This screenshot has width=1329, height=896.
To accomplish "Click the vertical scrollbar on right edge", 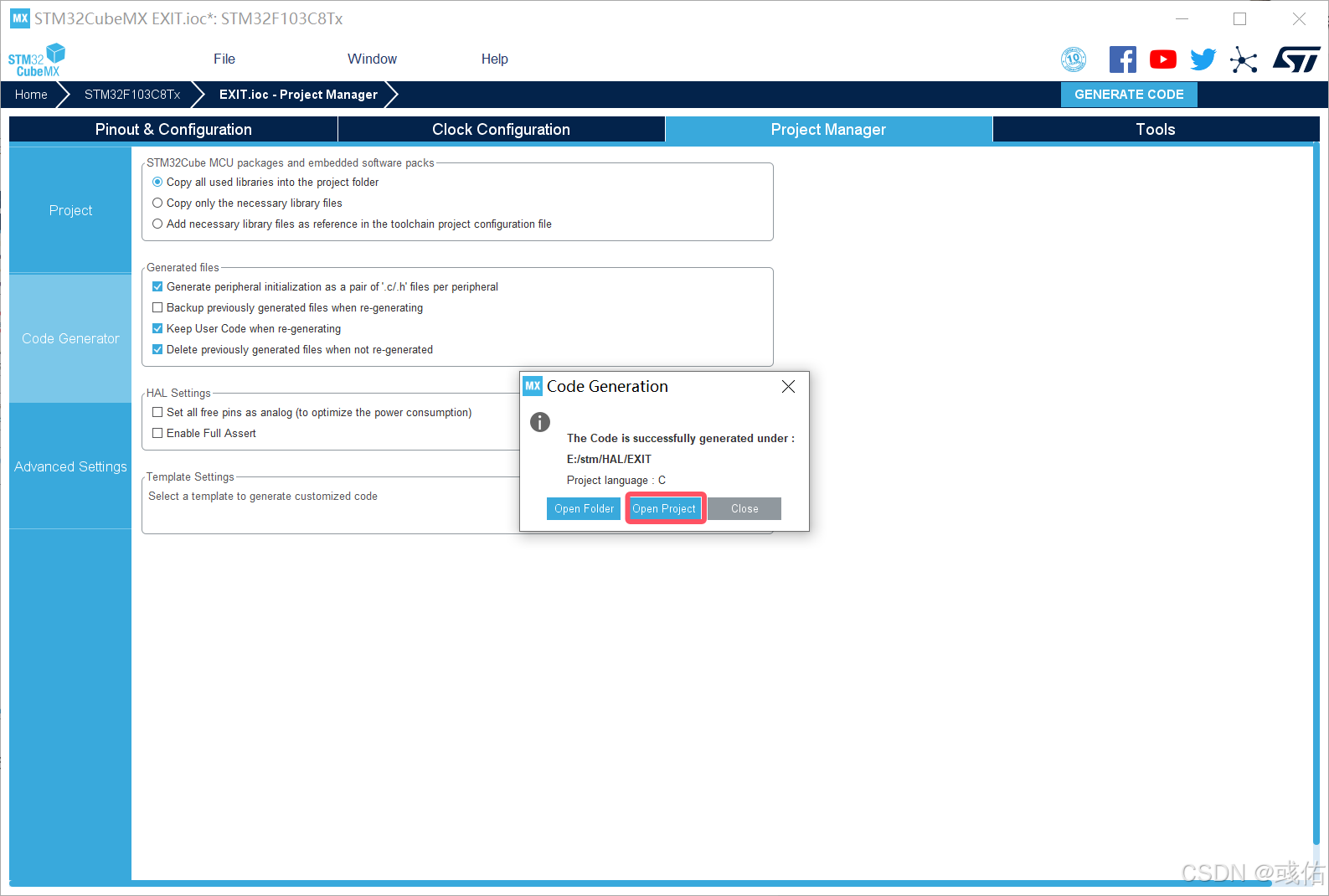I will (x=1316, y=494).
